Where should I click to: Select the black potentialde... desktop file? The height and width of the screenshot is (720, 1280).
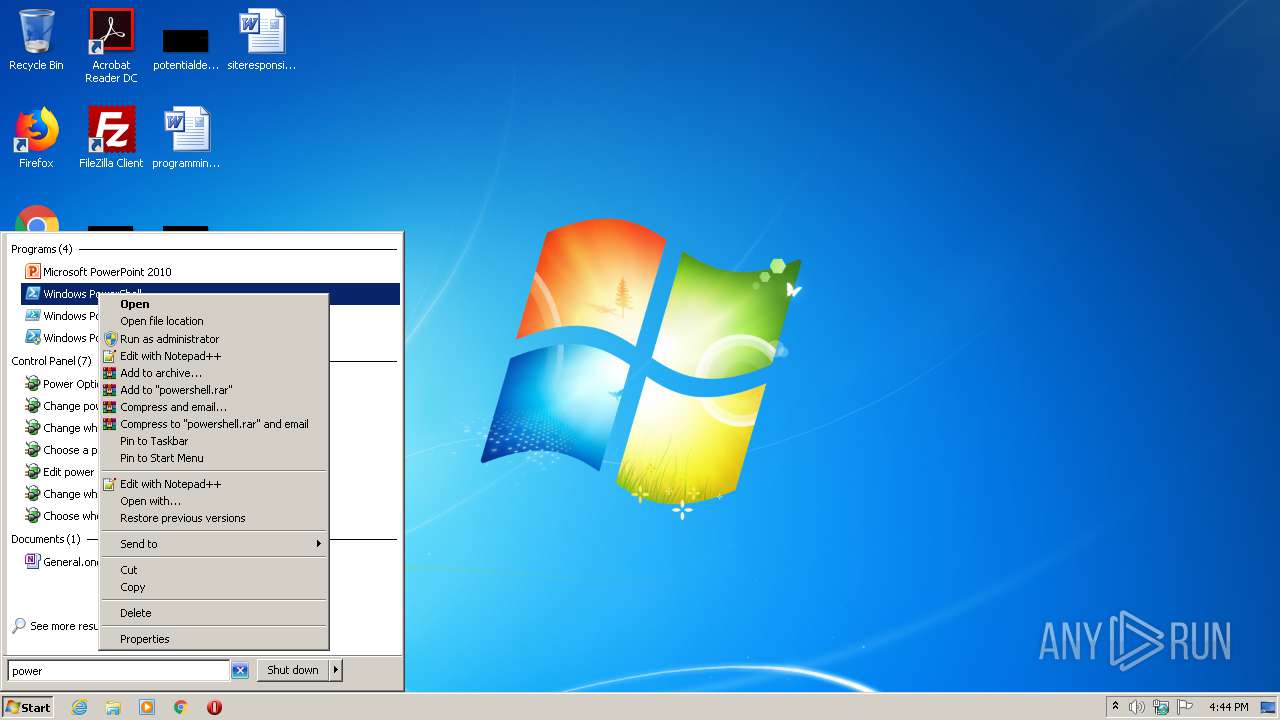click(x=186, y=48)
